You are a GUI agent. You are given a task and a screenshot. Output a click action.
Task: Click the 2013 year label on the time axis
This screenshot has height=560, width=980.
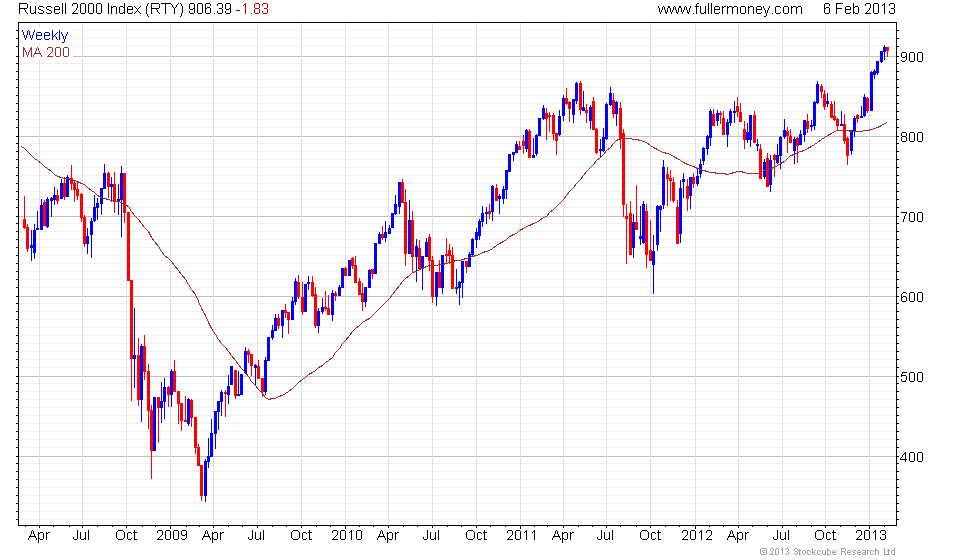[871, 535]
